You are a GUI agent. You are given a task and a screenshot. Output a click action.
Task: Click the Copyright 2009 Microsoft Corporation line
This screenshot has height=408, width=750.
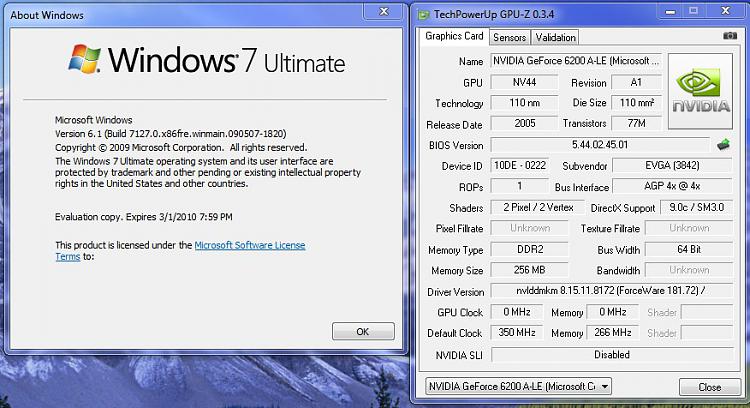[x=181, y=147]
